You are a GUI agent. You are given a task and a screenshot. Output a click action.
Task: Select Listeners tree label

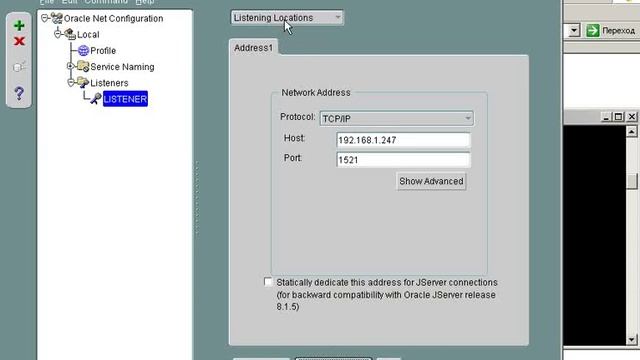tap(109, 83)
